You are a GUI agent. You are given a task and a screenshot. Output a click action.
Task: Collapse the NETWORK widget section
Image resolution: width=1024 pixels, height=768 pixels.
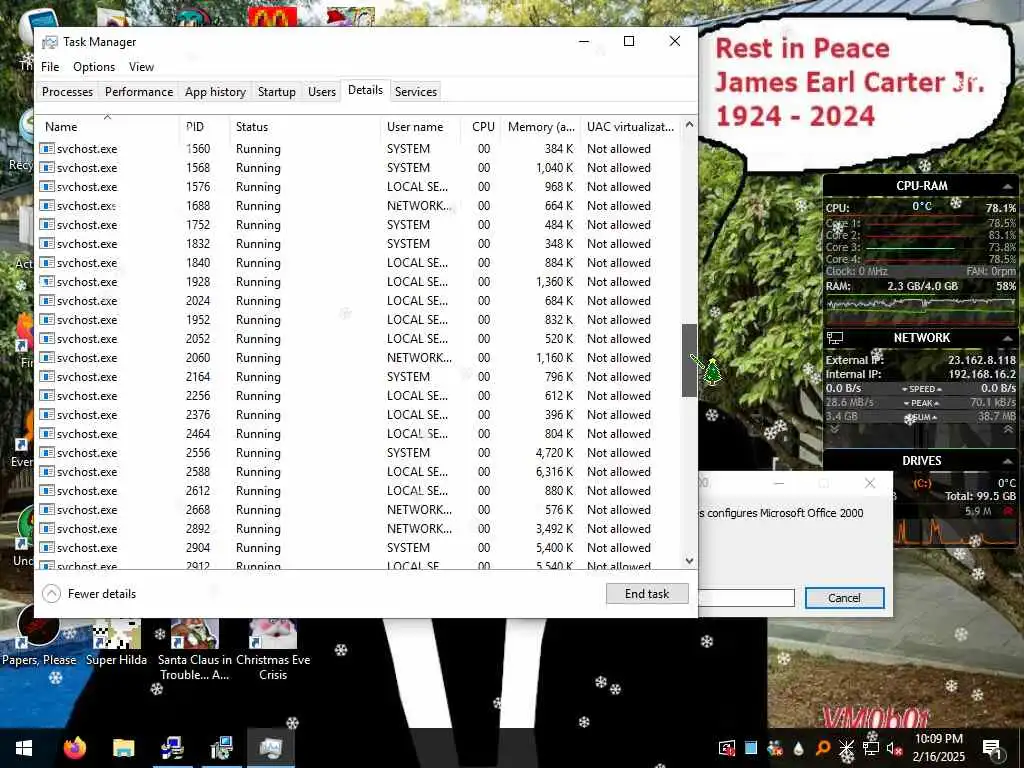pyautogui.click(x=1007, y=338)
